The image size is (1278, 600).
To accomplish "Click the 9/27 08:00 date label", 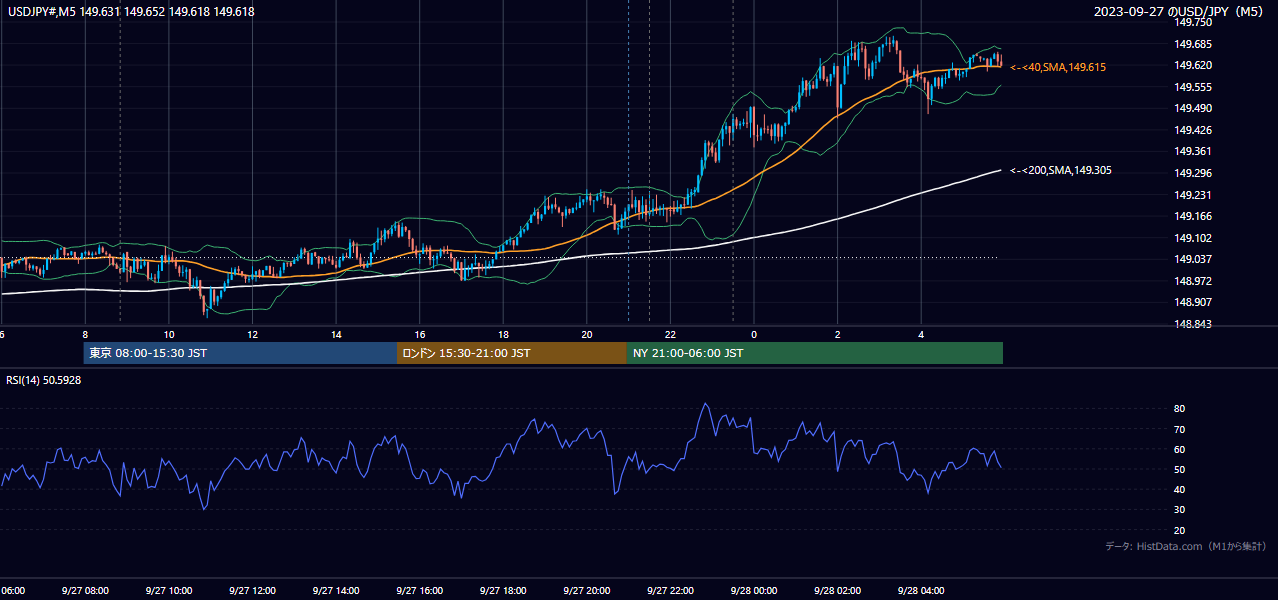I will click(x=85, y=590).
